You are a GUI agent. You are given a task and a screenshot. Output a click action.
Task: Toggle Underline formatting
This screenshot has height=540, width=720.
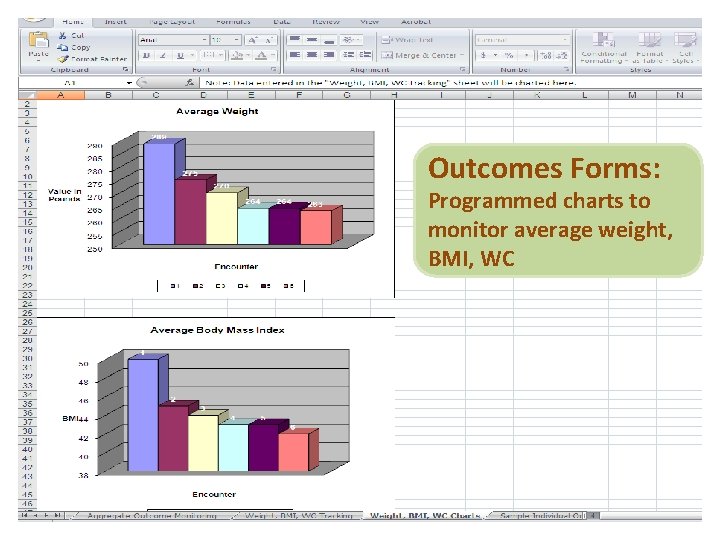180,56
